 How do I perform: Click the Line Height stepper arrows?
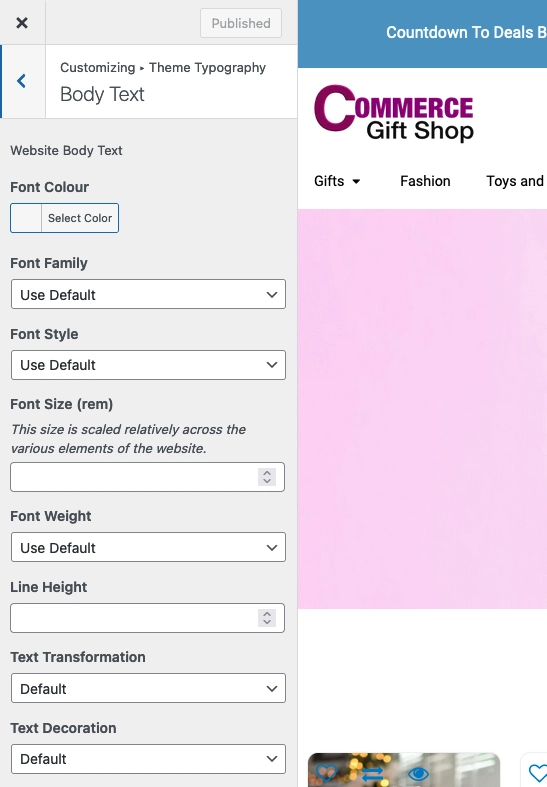[267, 618]
